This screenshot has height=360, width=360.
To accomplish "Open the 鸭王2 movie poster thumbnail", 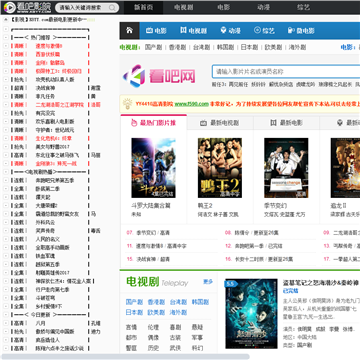I will coord(220,168).
